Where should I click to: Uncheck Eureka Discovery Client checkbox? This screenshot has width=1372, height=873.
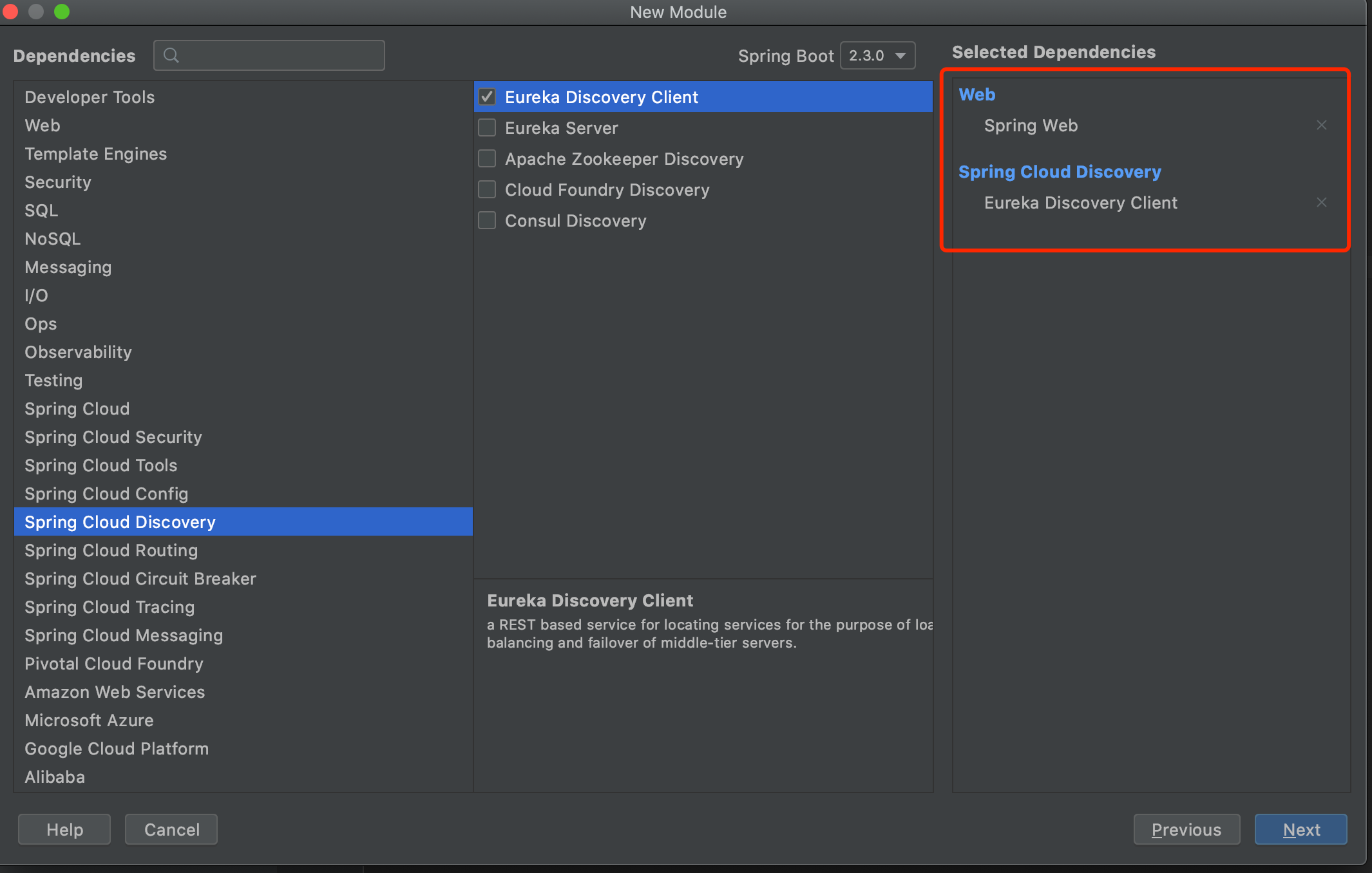point(487,97)
